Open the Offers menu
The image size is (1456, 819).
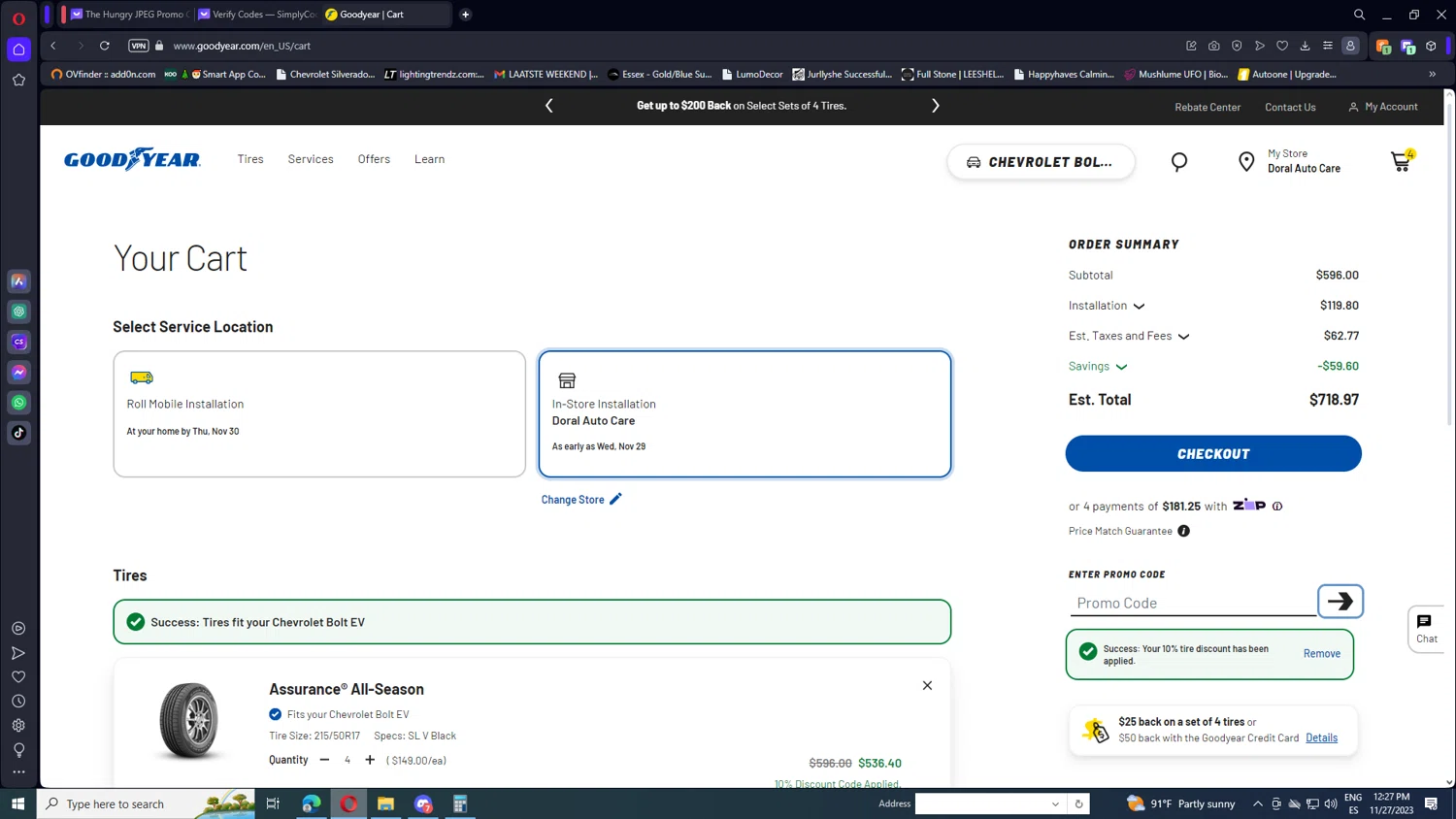click(x=374, y=159)
